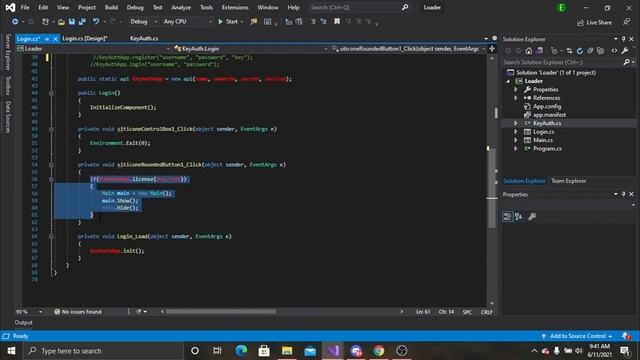
Task: Click the uncomment selected lines icon
Action: [x=323, y=22]
